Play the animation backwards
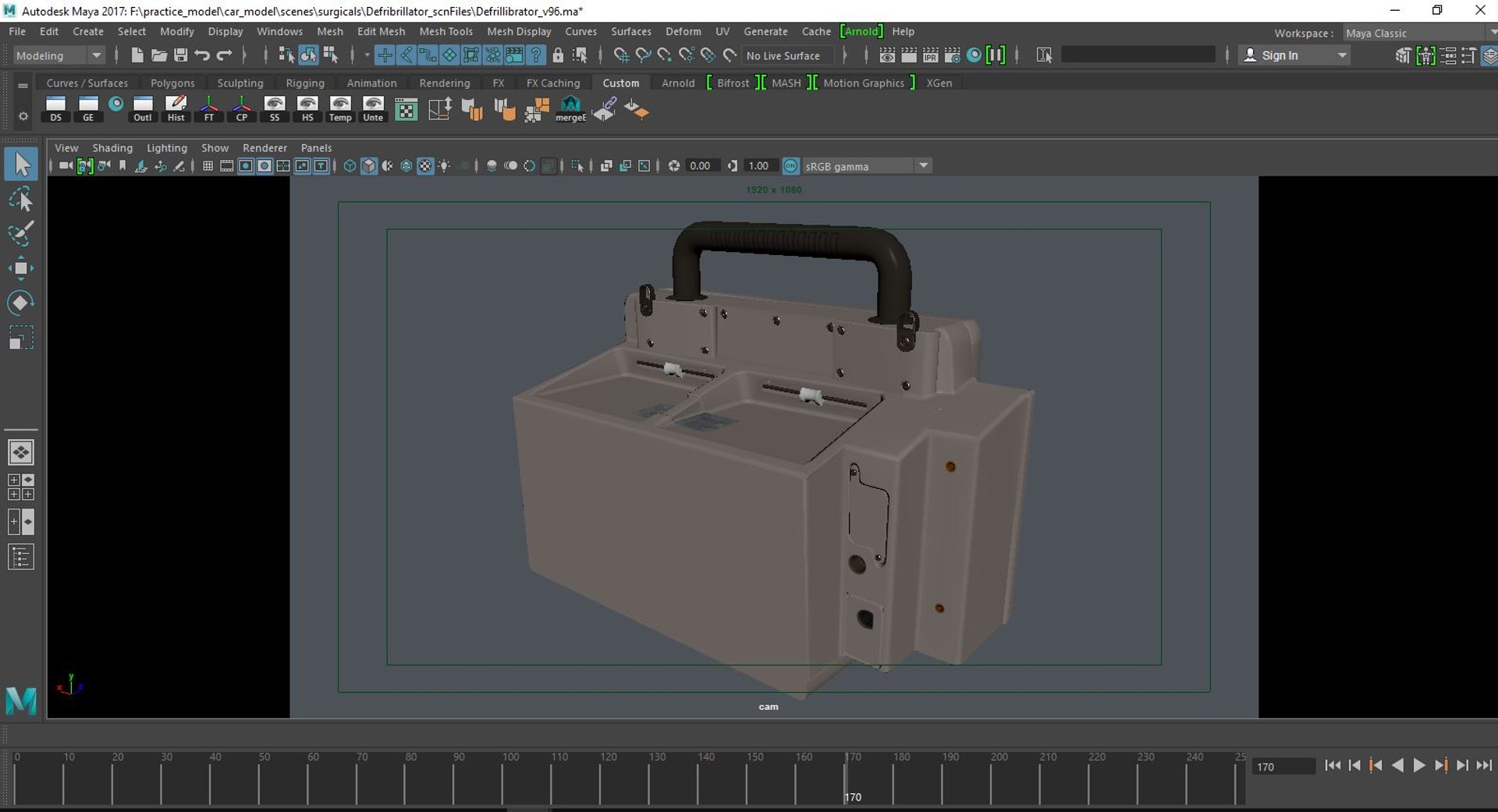The height and width of the screenshot is (812, 1498). (x=1397, y=765)
